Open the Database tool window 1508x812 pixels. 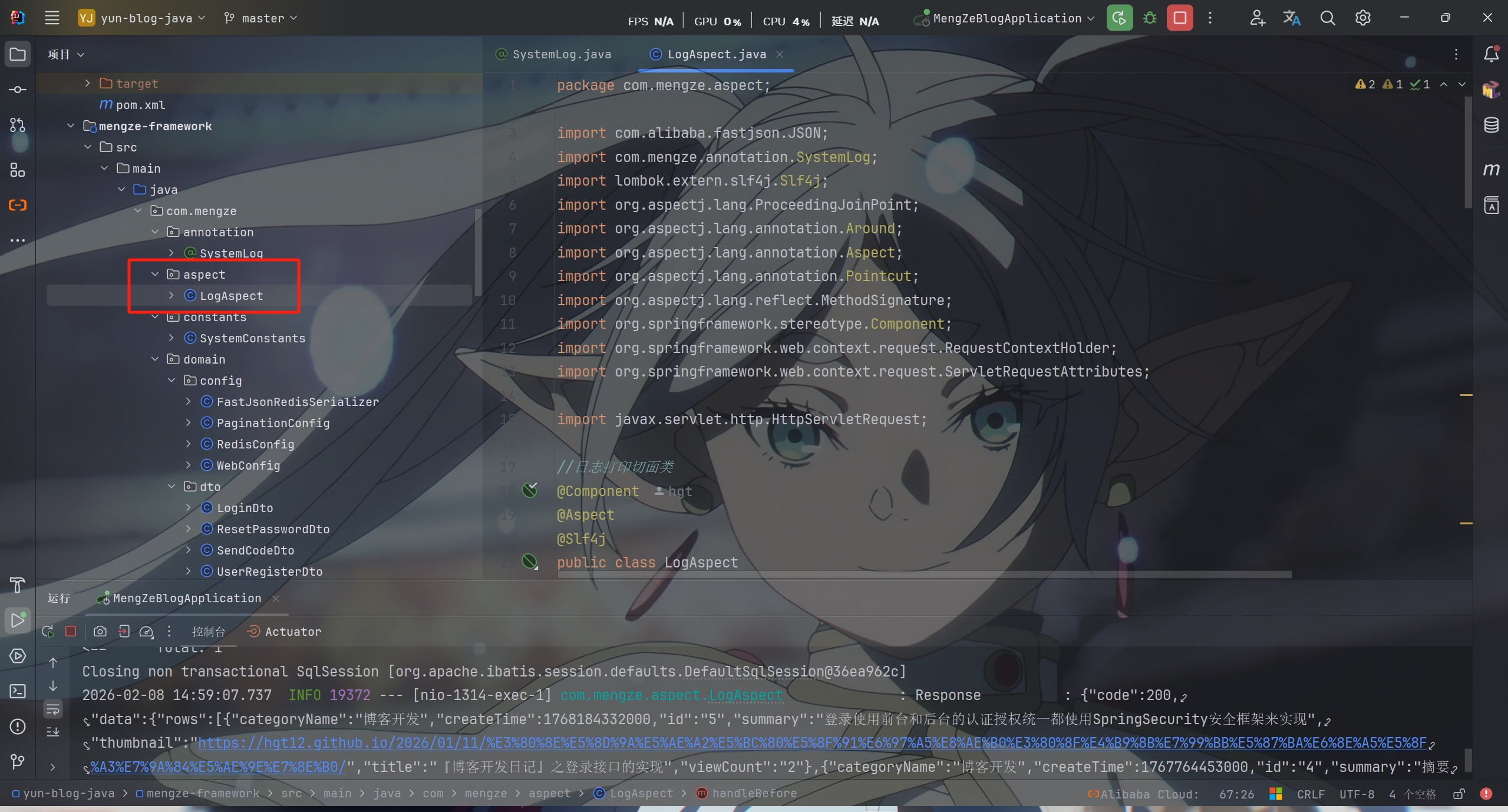(x=1491, y=125)
